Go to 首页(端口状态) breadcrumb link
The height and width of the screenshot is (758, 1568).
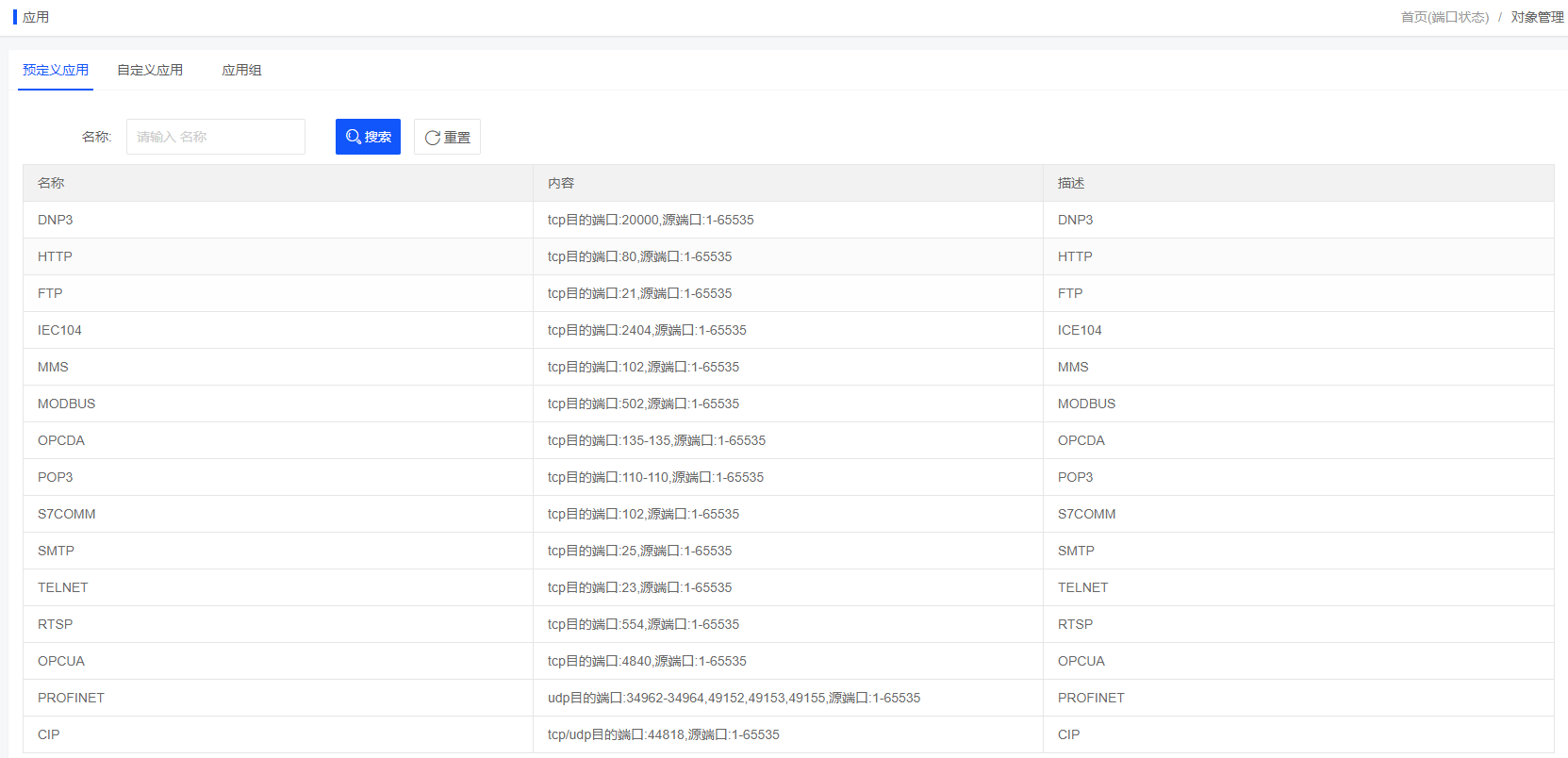coord(1444,17)
